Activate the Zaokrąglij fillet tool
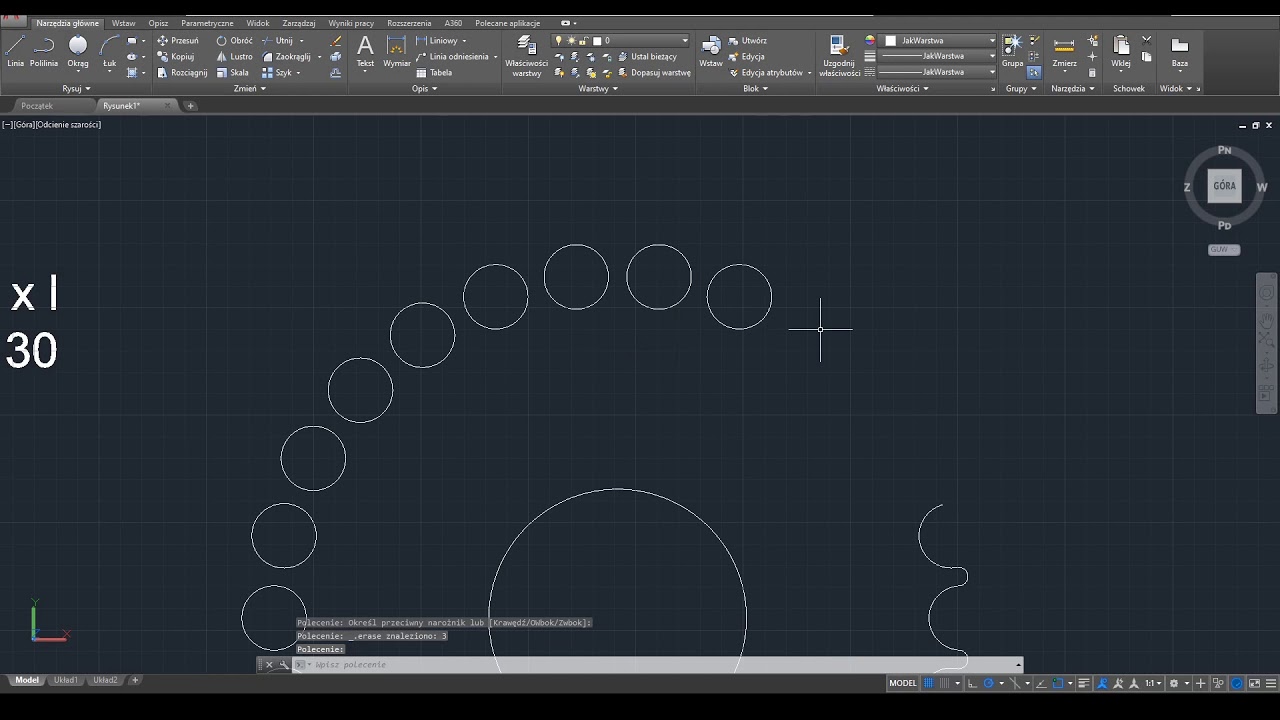Viewport: 1280px width, 720px height. [x=287, y=57]
